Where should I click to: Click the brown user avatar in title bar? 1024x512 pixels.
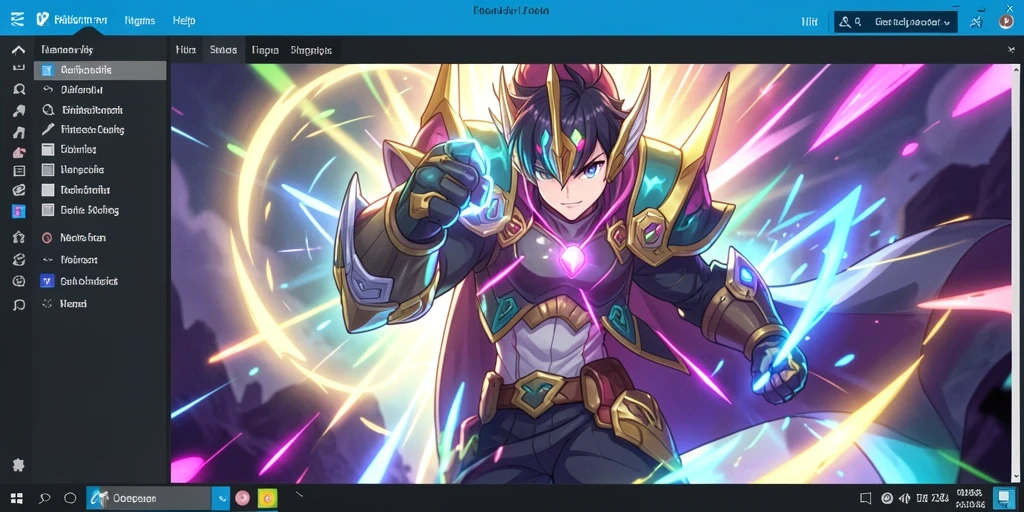tap(1006, 22)
